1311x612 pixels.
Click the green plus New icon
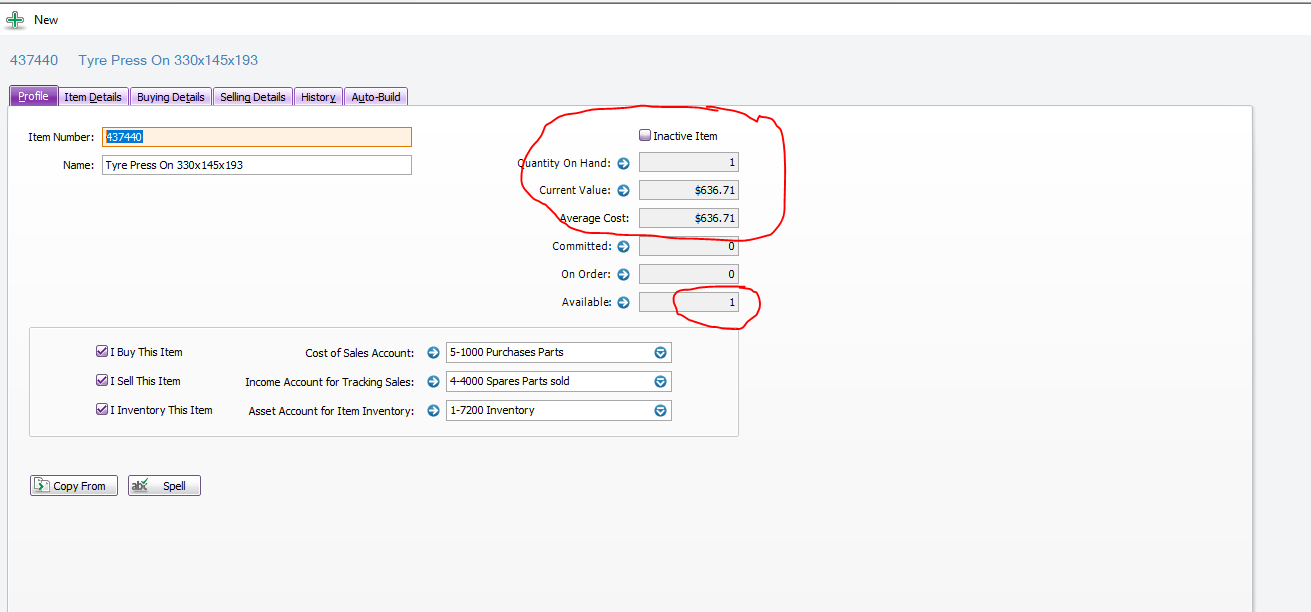pyautogui.click(x=15, y=19)
